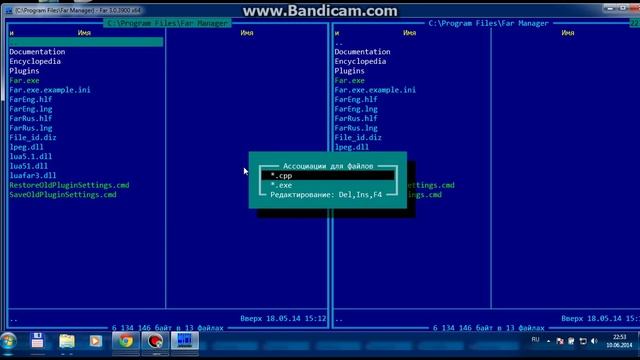Select FarEng.lng in left panel
This screenshot has width=640, height=360.
(x=31, y=109)
